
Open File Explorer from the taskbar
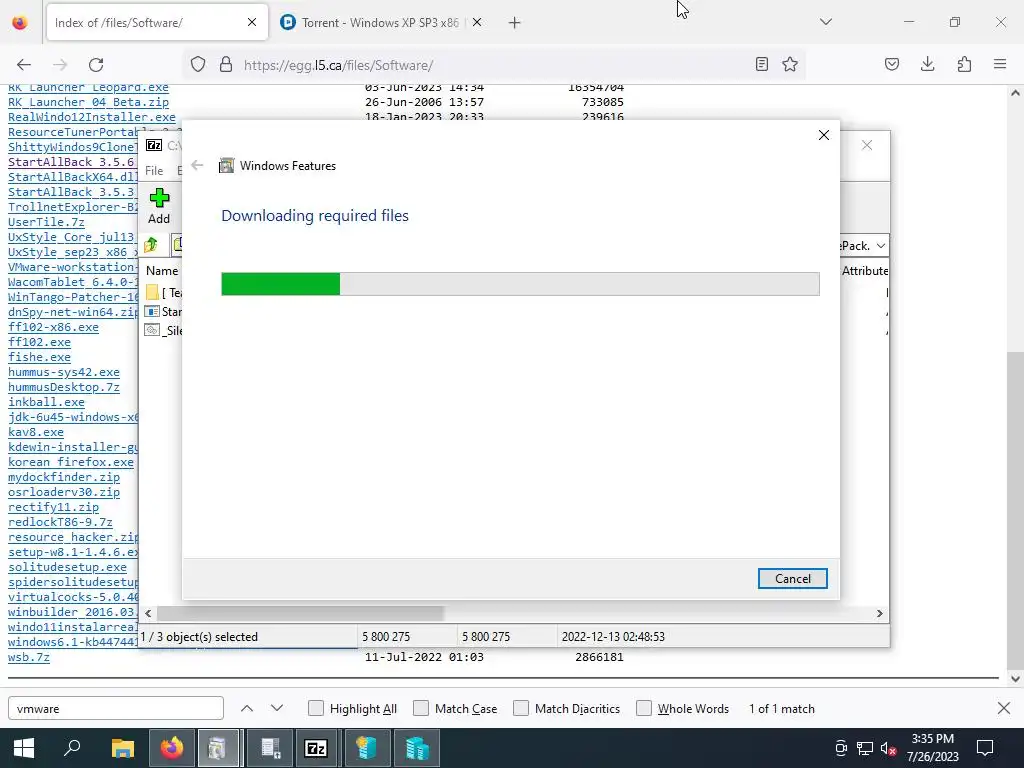click(x=123, y=748)
